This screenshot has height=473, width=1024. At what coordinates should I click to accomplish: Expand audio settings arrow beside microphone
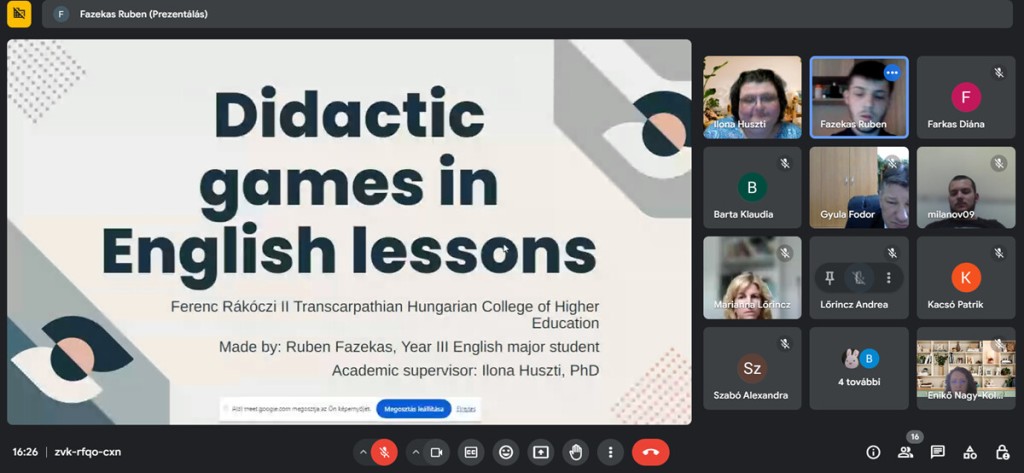(x=362, y=452)
